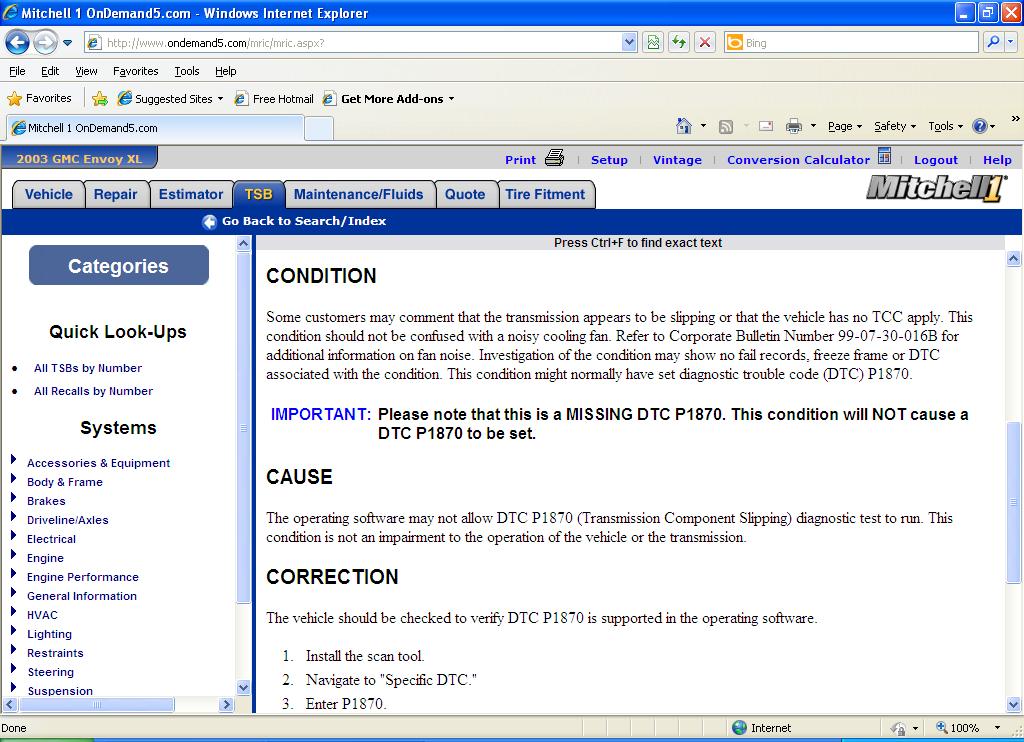Screen dimensions: 1024x742
Task: Open the Free Hotmail favorite link
Action: [x=274, y=99]
